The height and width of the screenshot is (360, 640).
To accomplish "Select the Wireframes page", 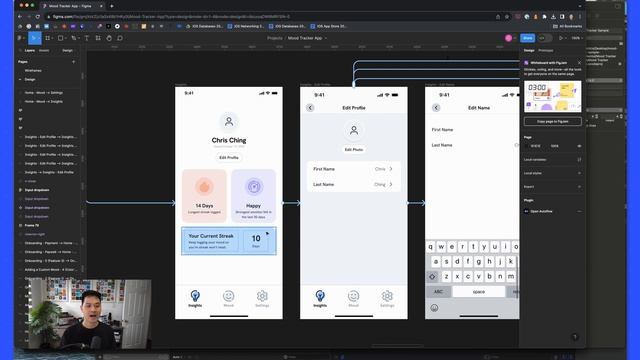I will tap(33, 71).
